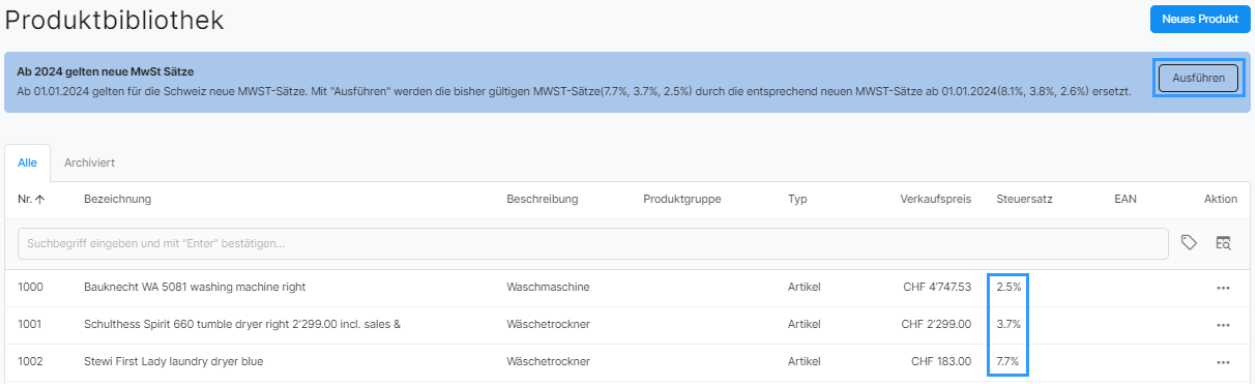This screenshot has width=1255, height=384.
Task: Open the Stewi First Lady product row
Action: (x=627, y=362)
